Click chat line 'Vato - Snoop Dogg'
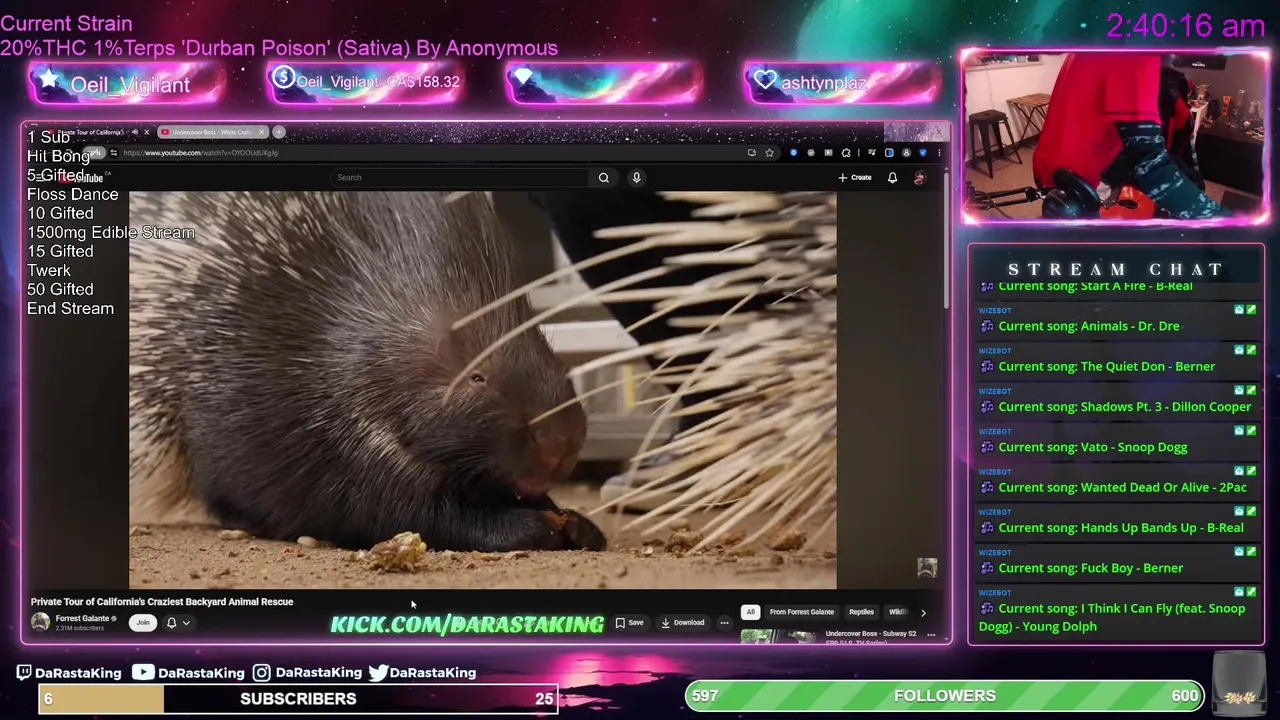Image resolution: width=1280 pixels, height=720 pixels. click(x=1093, y=447)
